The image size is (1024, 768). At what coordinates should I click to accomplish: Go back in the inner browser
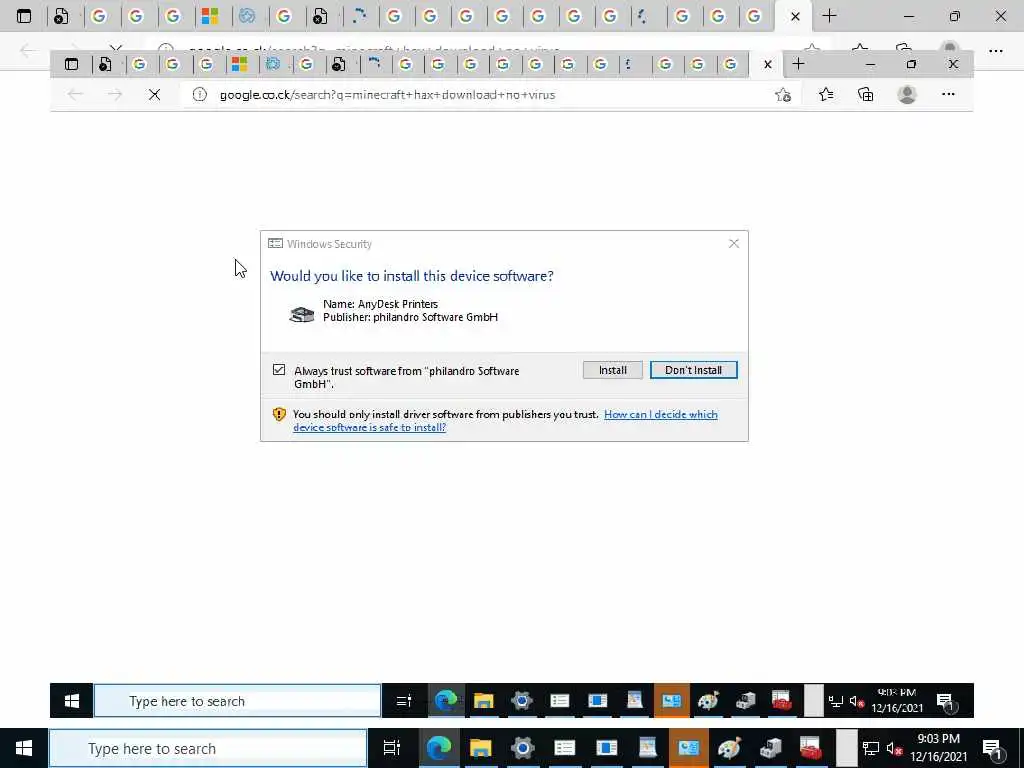point(75,95)
